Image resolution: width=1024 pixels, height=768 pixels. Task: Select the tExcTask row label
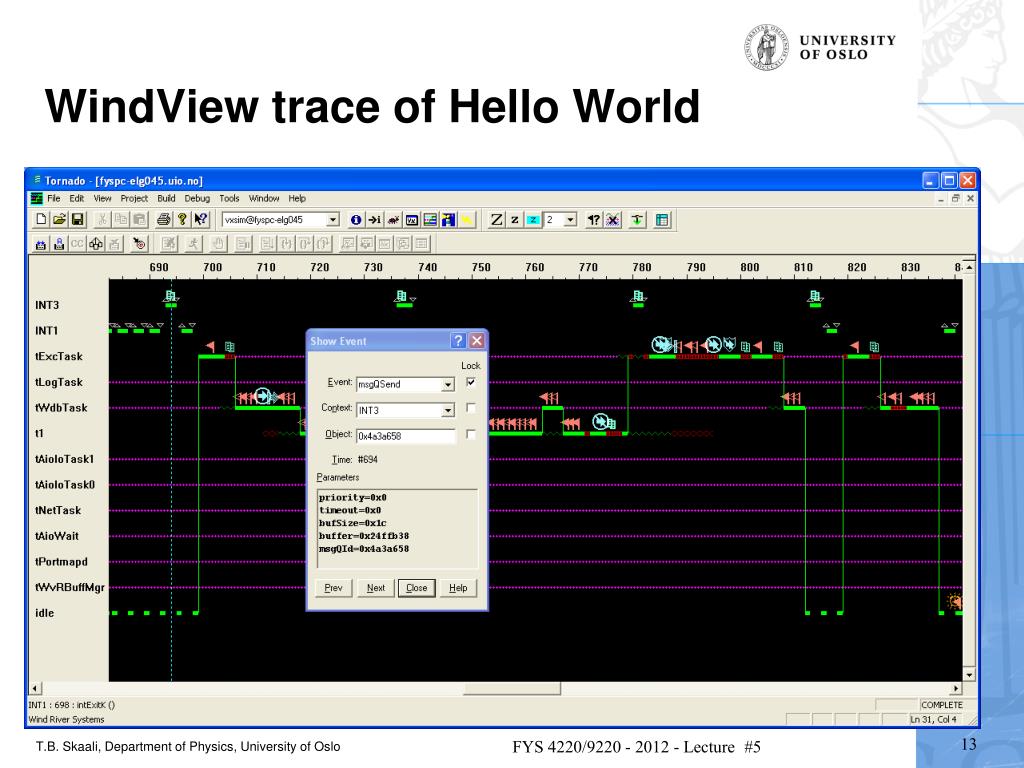point(59,357)
